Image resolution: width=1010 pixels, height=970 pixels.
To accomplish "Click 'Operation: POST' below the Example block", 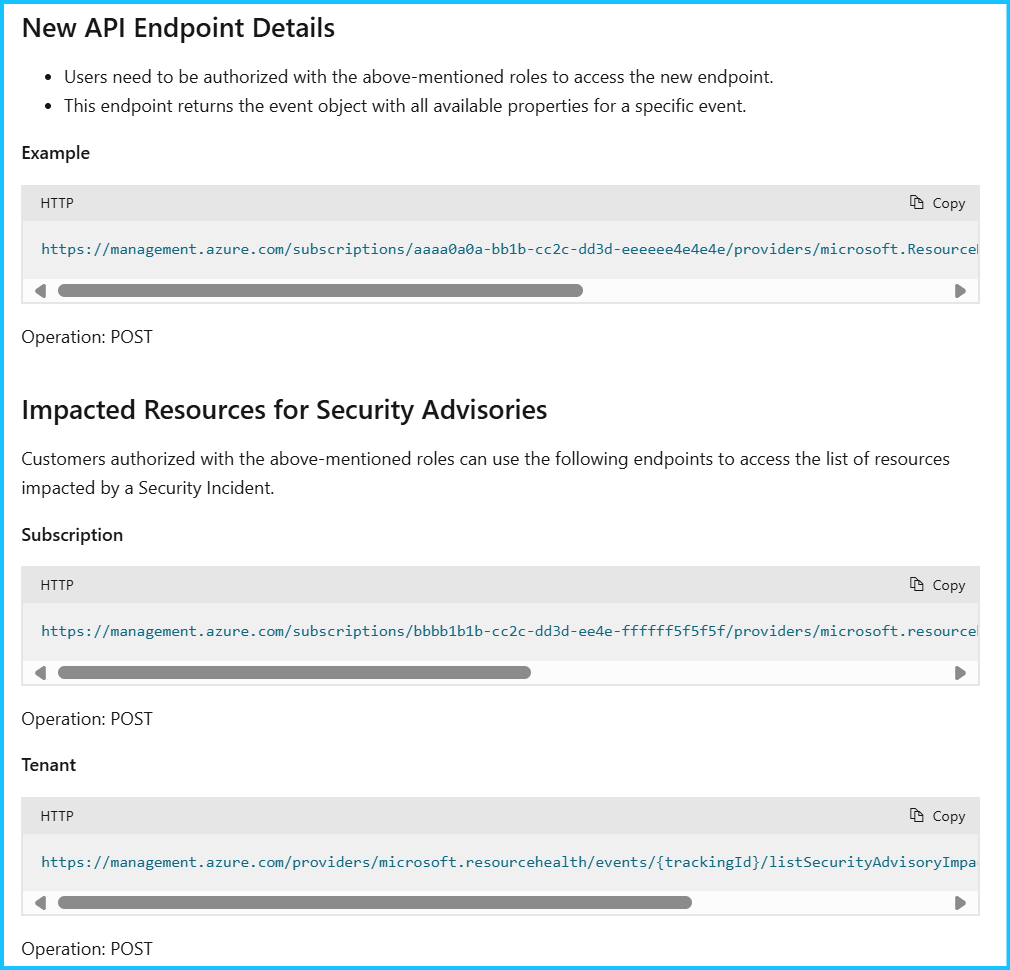I will pyautogui.click(x=87, y=337).
